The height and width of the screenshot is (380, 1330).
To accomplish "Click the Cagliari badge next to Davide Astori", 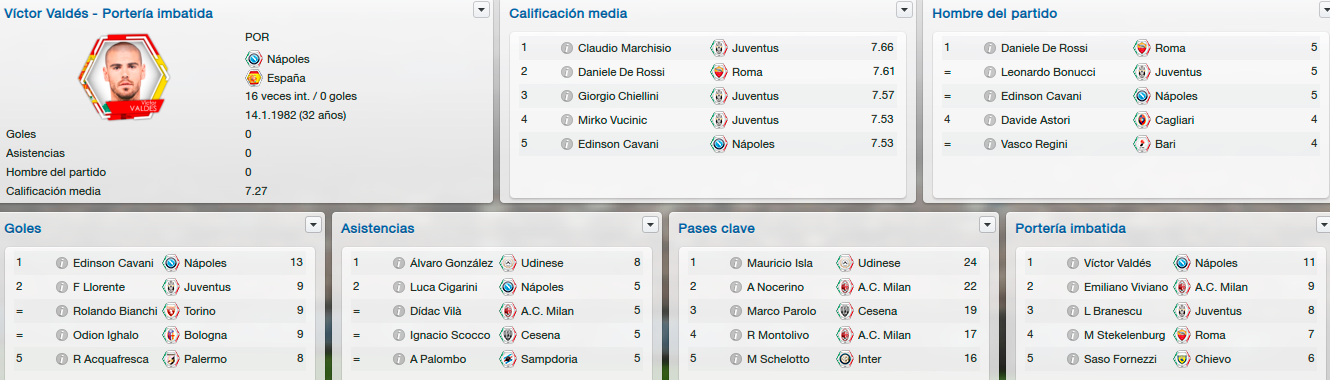I will click(x=1141, y=120).
